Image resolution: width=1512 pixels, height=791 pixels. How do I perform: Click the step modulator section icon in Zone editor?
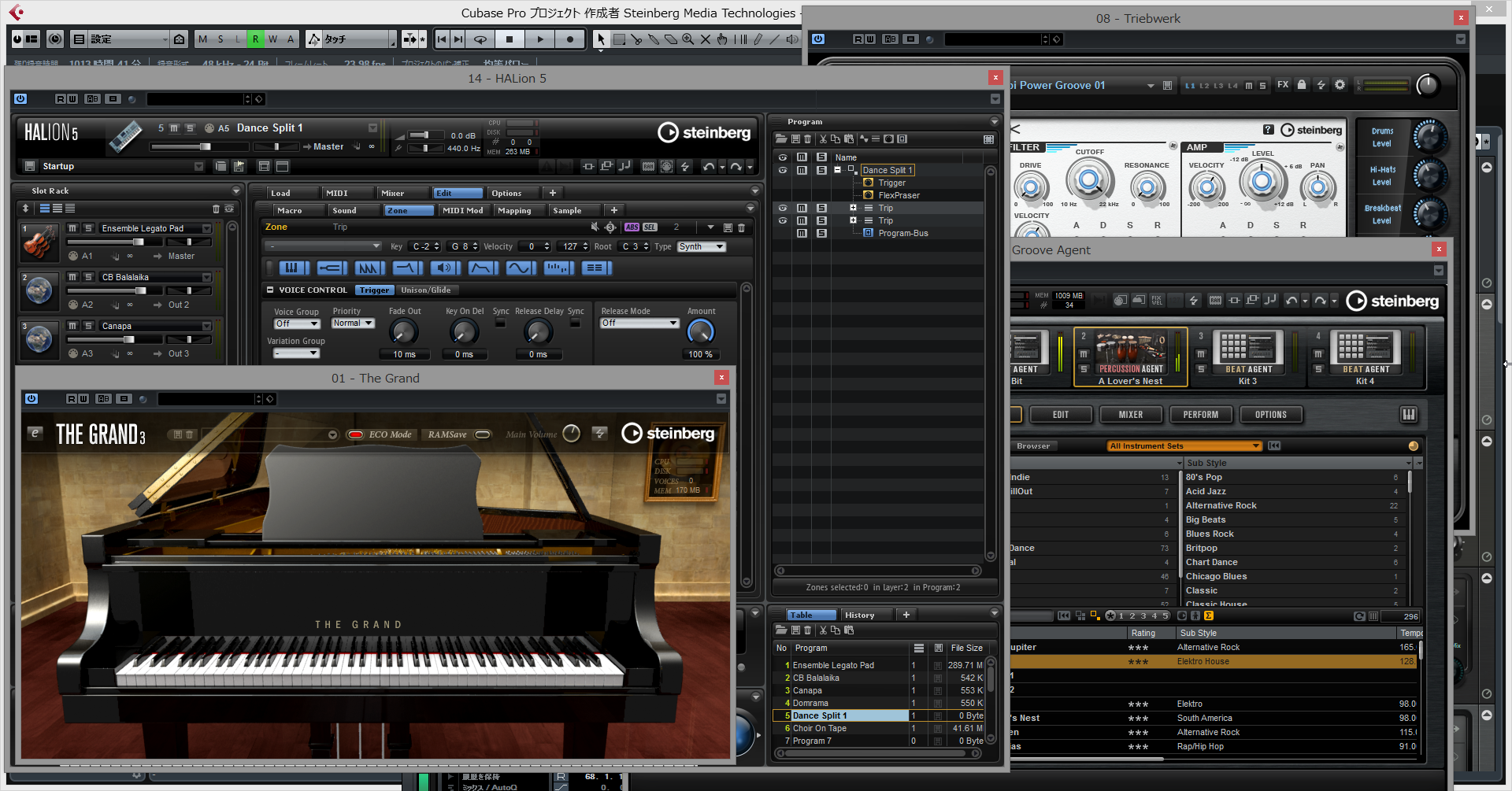[x=558, y=268]
